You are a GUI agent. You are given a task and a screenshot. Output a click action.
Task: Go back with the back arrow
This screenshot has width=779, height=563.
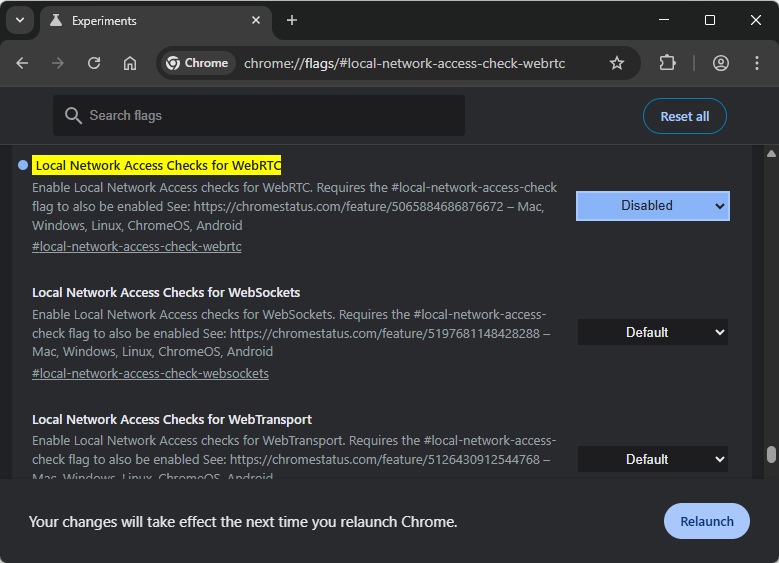[22, 63]
